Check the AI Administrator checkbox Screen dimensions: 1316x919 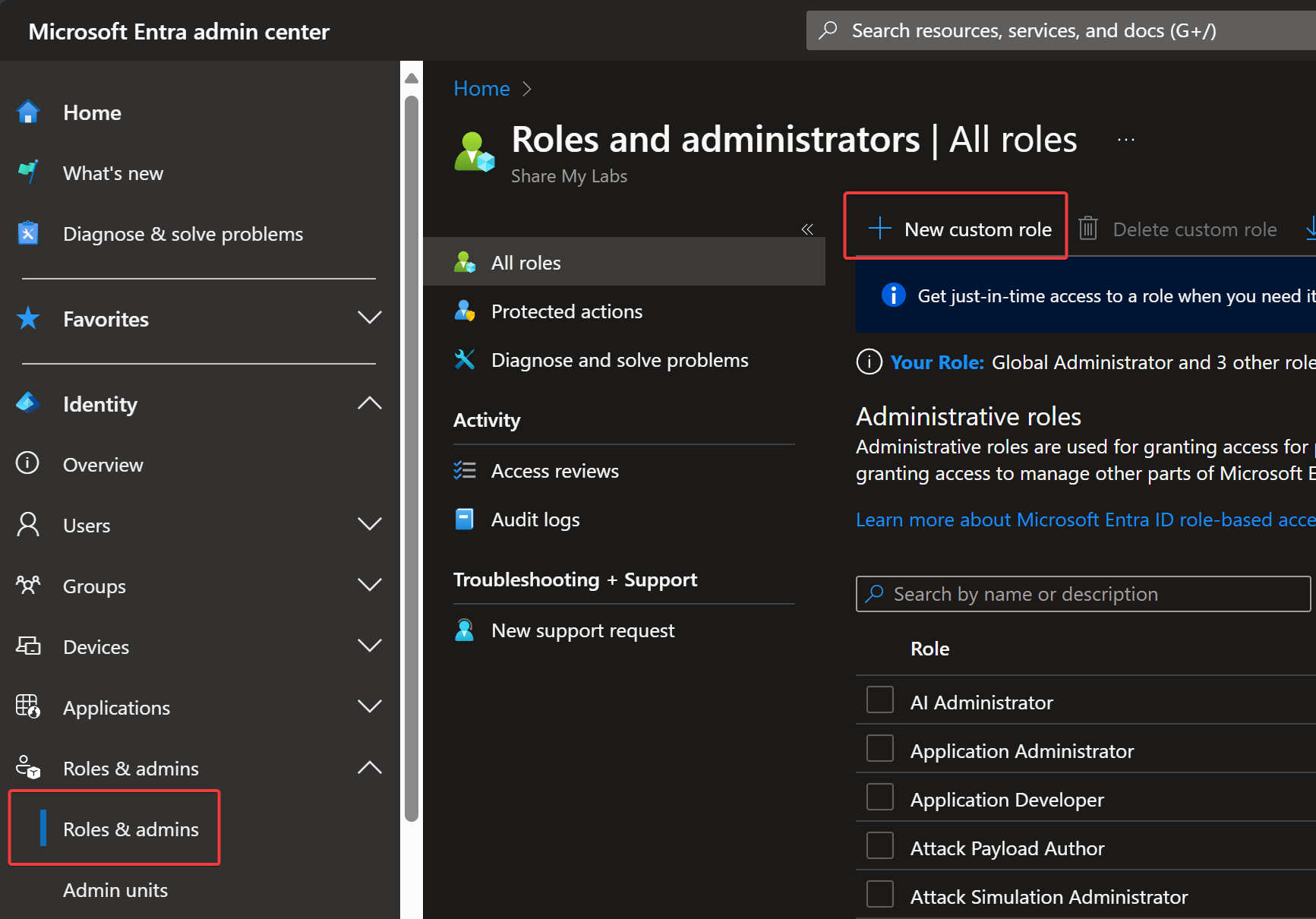tap(879, 700)
